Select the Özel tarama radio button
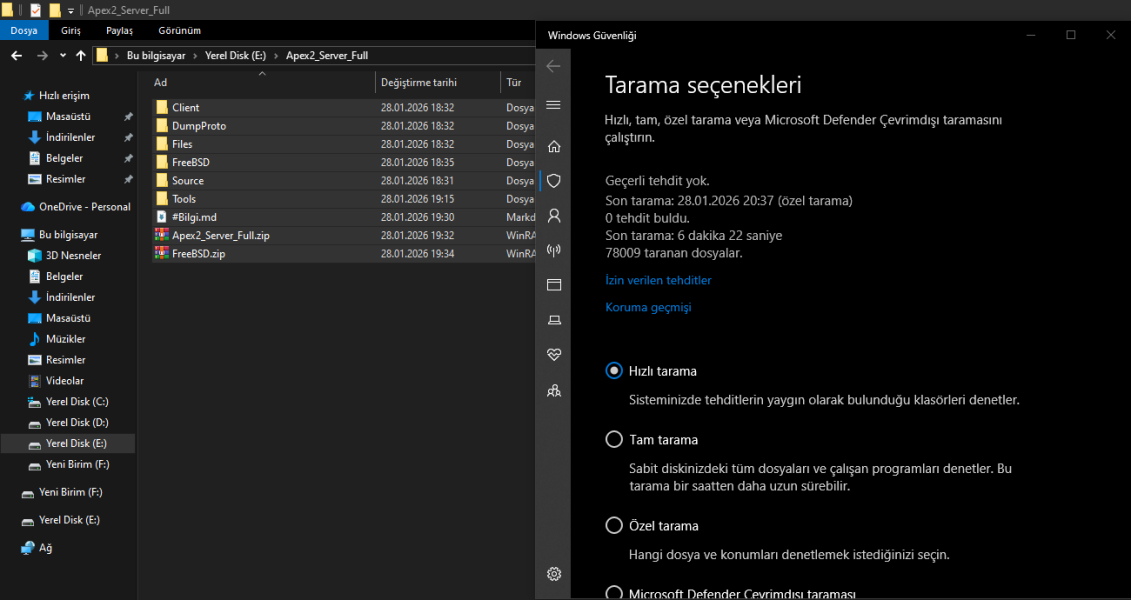 click(614, 526)
